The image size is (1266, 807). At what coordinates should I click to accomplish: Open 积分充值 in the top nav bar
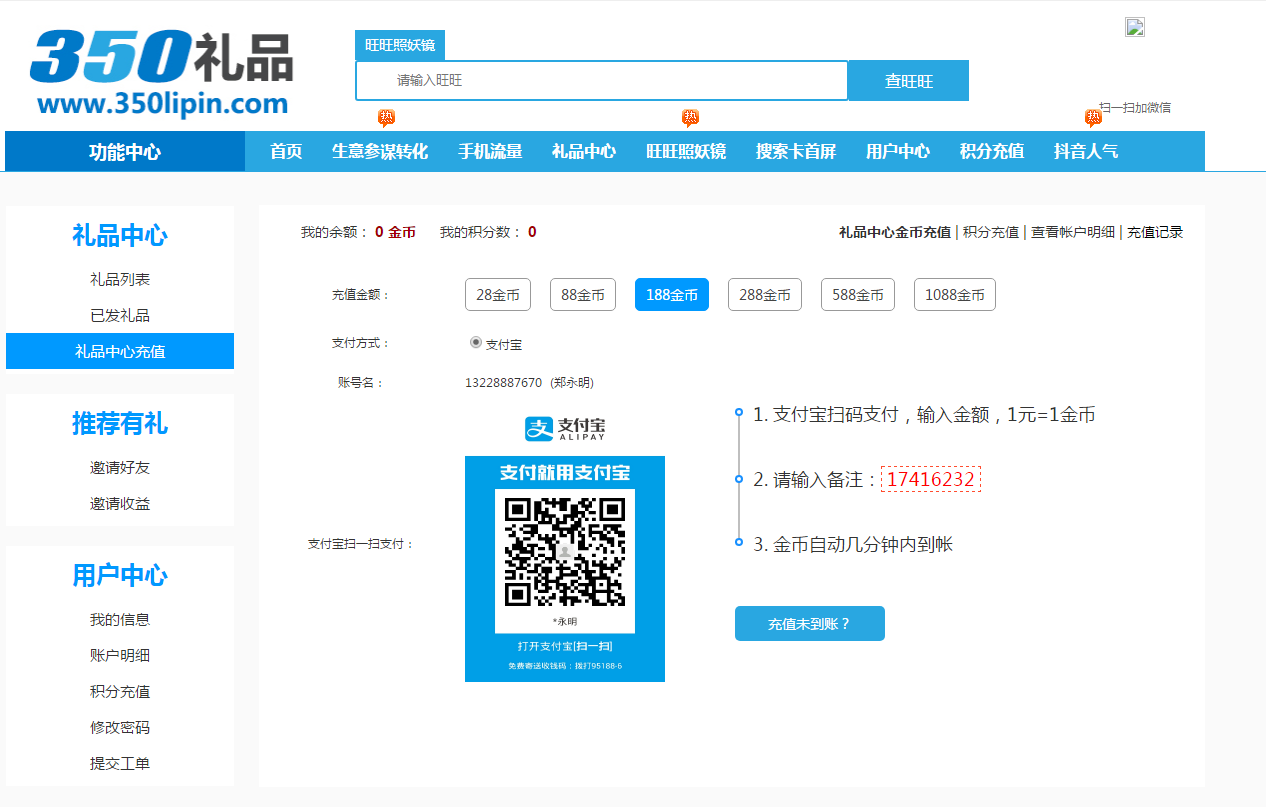pos(992,151)
